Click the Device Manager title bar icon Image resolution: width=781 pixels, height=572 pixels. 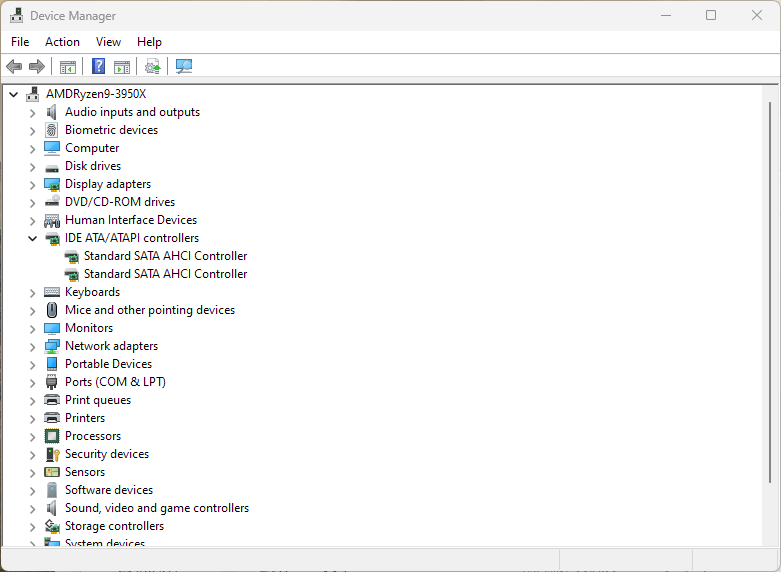point(16,16)
